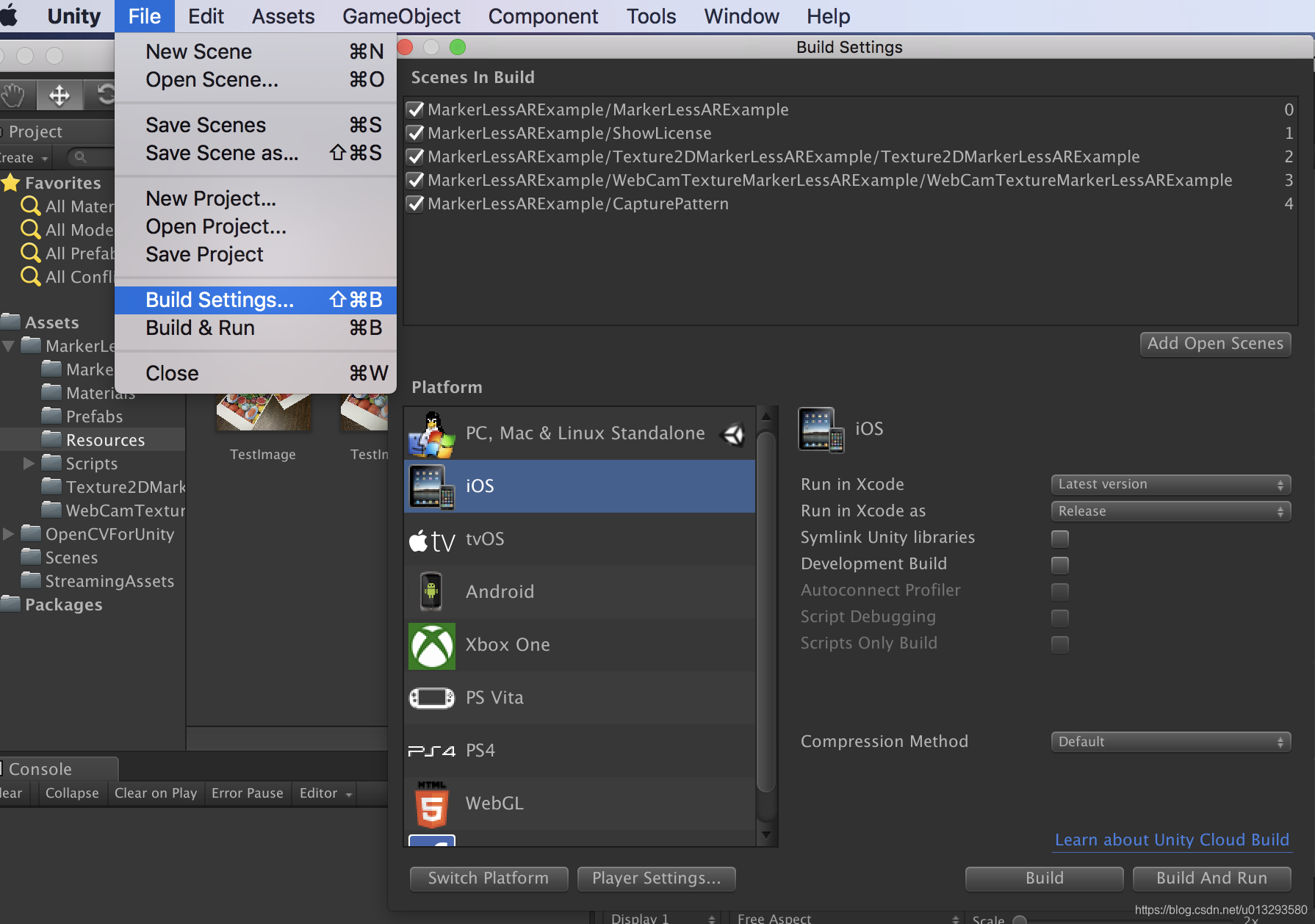Click the Switch Platform button
This screenshot has height=924, width=1315.
click(x=489, y=878)
